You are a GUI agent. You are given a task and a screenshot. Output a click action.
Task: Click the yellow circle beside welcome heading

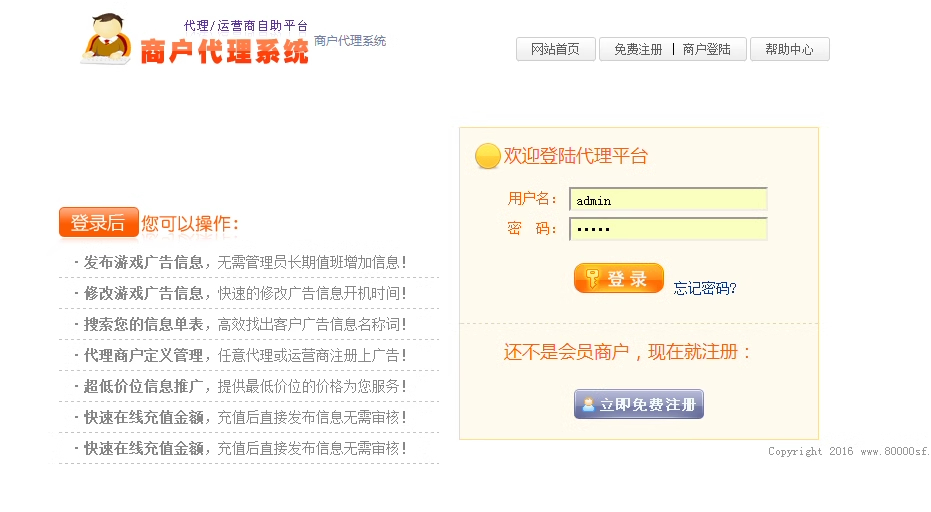[x=487, y=156]
